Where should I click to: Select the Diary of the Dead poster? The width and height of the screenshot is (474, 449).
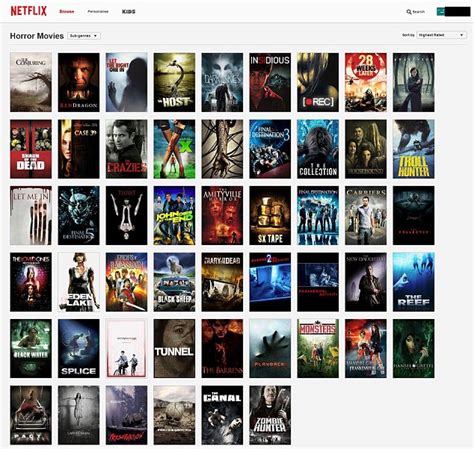tap(222, 282)
